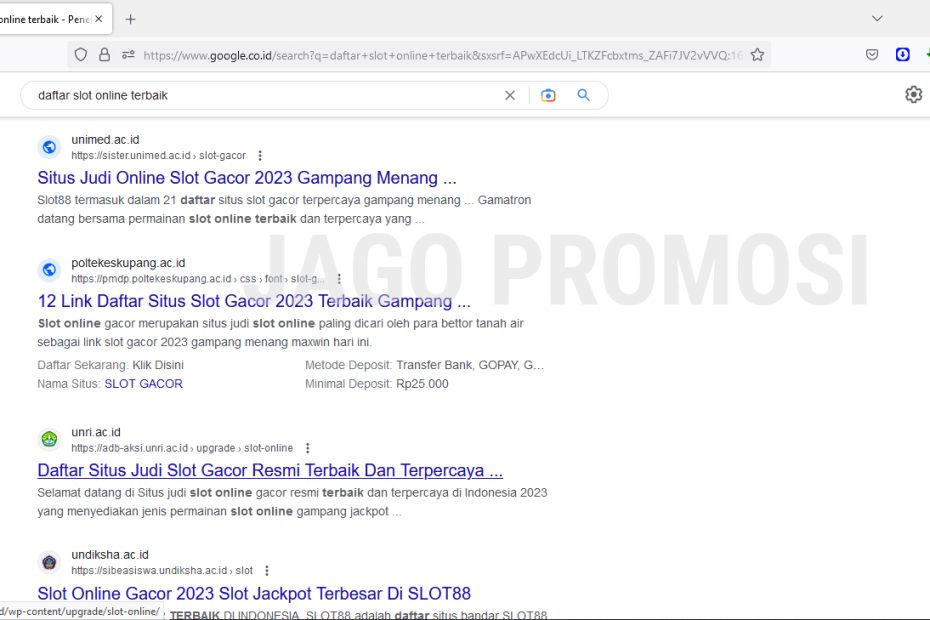930x620 pixels.
Task: Click the unri.ac.id favicon
Action: pyautogui.click(x=49, y=439)
